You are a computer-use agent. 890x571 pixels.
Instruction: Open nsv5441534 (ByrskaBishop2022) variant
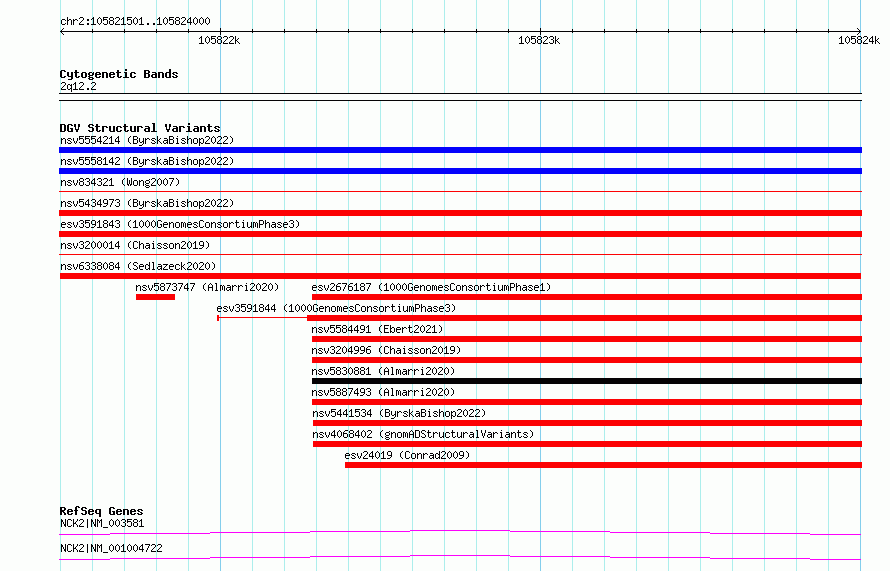pyautogui.click(x=399, y=413)
